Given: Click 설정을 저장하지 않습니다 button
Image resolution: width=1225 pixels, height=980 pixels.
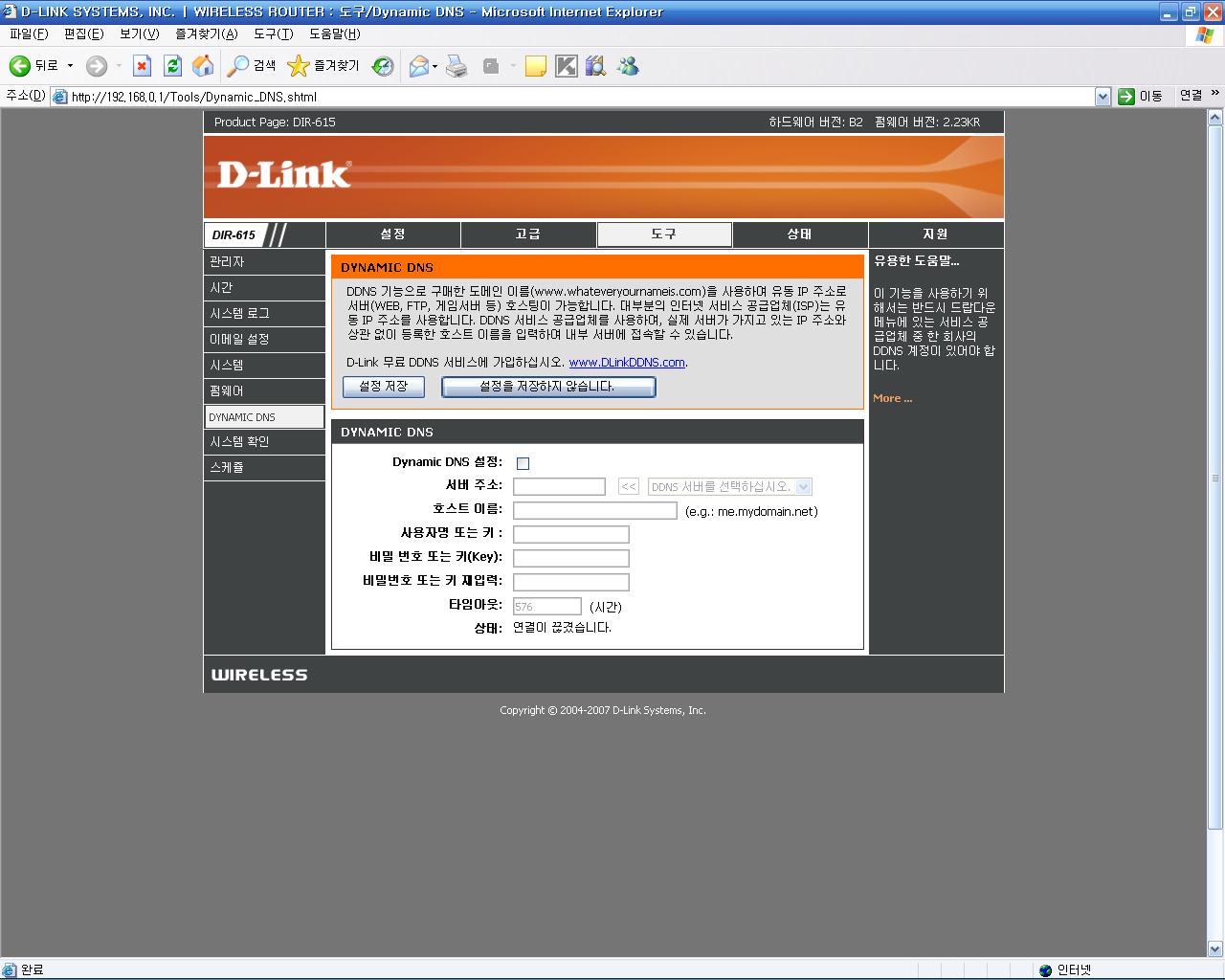Looking at the screenshot, I should [x=548, y=387].
